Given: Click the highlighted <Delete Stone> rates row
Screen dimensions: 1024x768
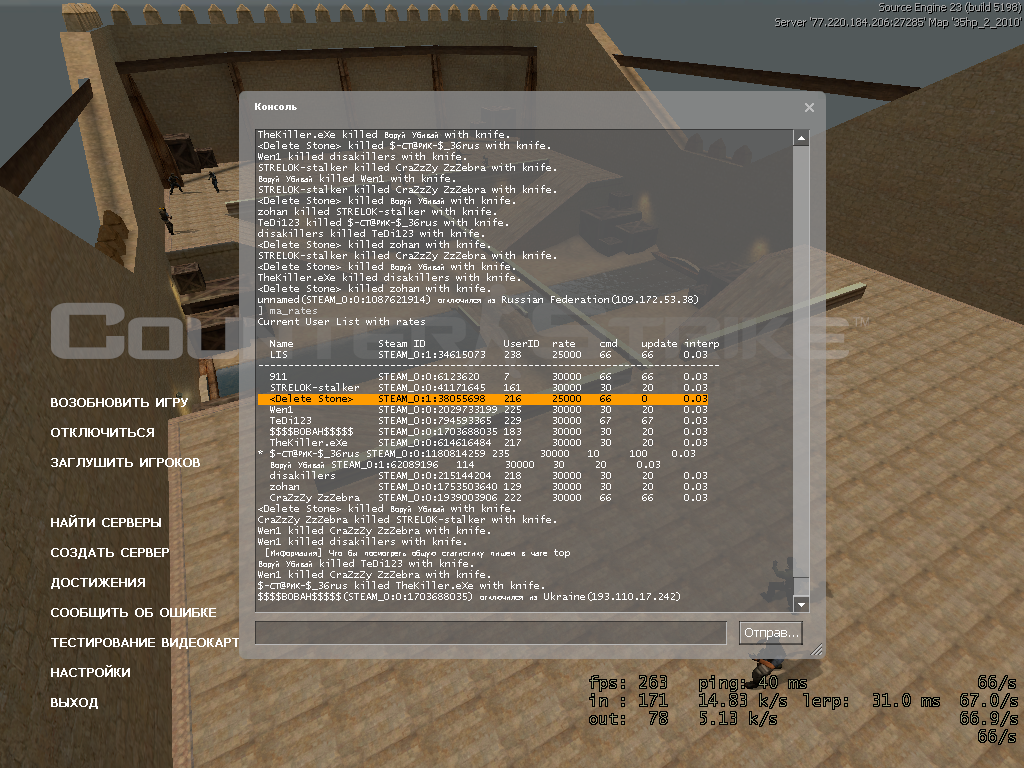Looking at the screenshot, I should coord(483,398).
